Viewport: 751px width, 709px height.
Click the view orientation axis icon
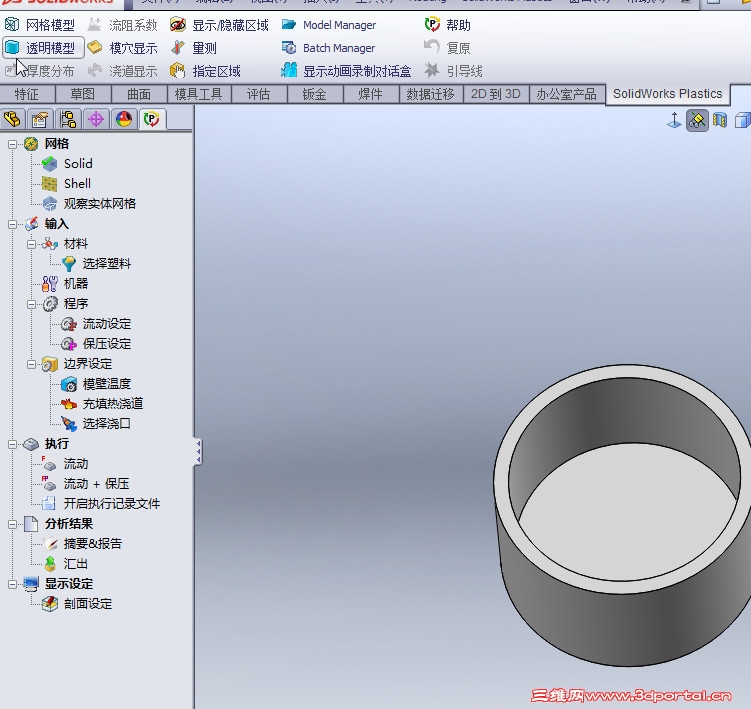[x=674, y=120]
